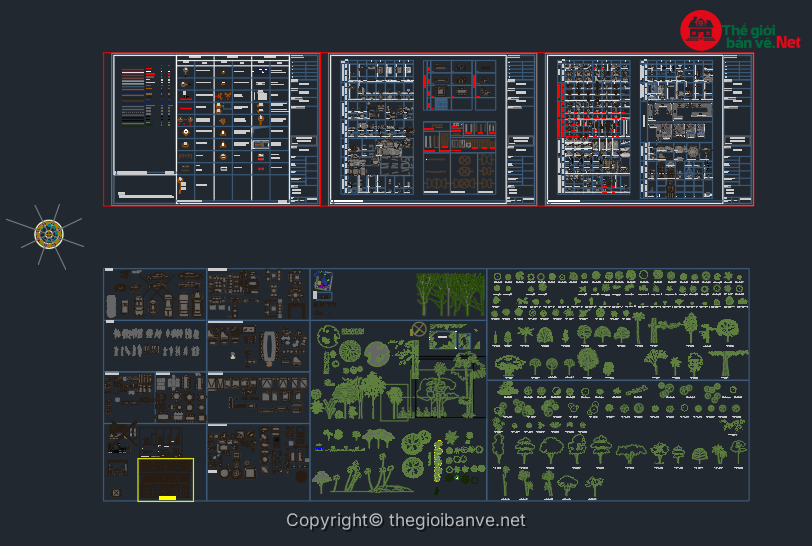The image size is (812, 546).
Task: Click the oval conference table block
Action: 267,348
